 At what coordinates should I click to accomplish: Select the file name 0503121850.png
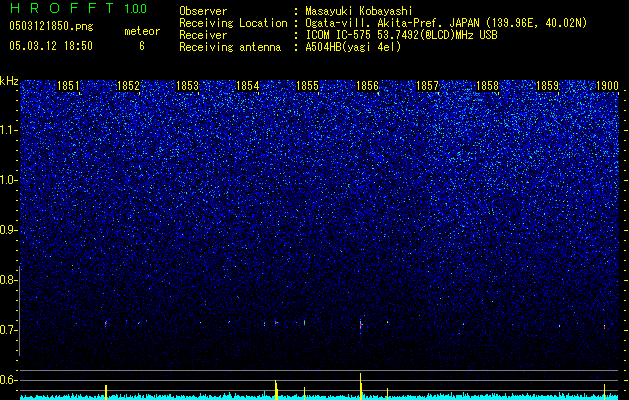pos(51,26)
